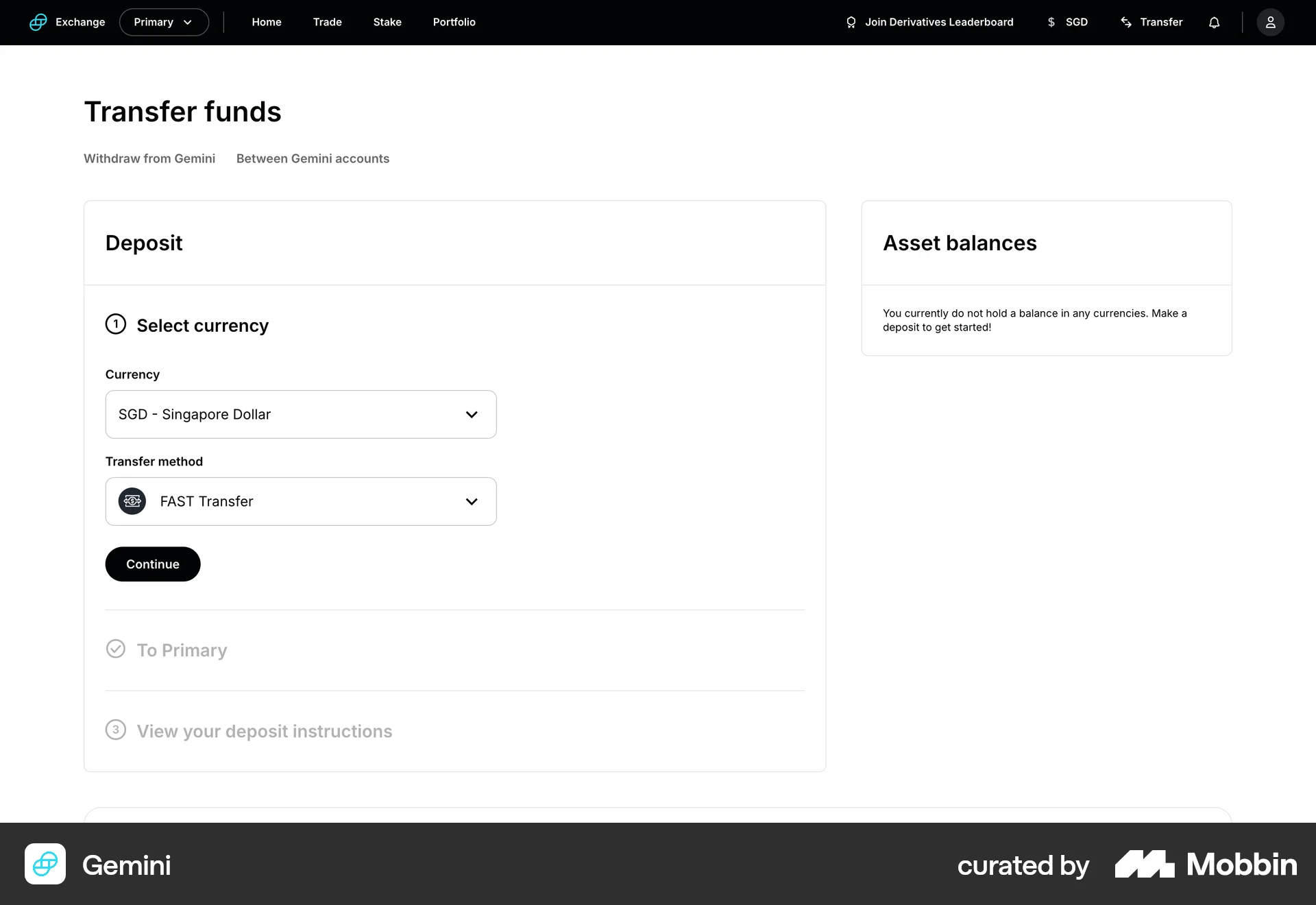This screenshot has height=905, width=1316.
Task: Switch to the Between Gemini accounts tab
Action: tap(313, 158)
